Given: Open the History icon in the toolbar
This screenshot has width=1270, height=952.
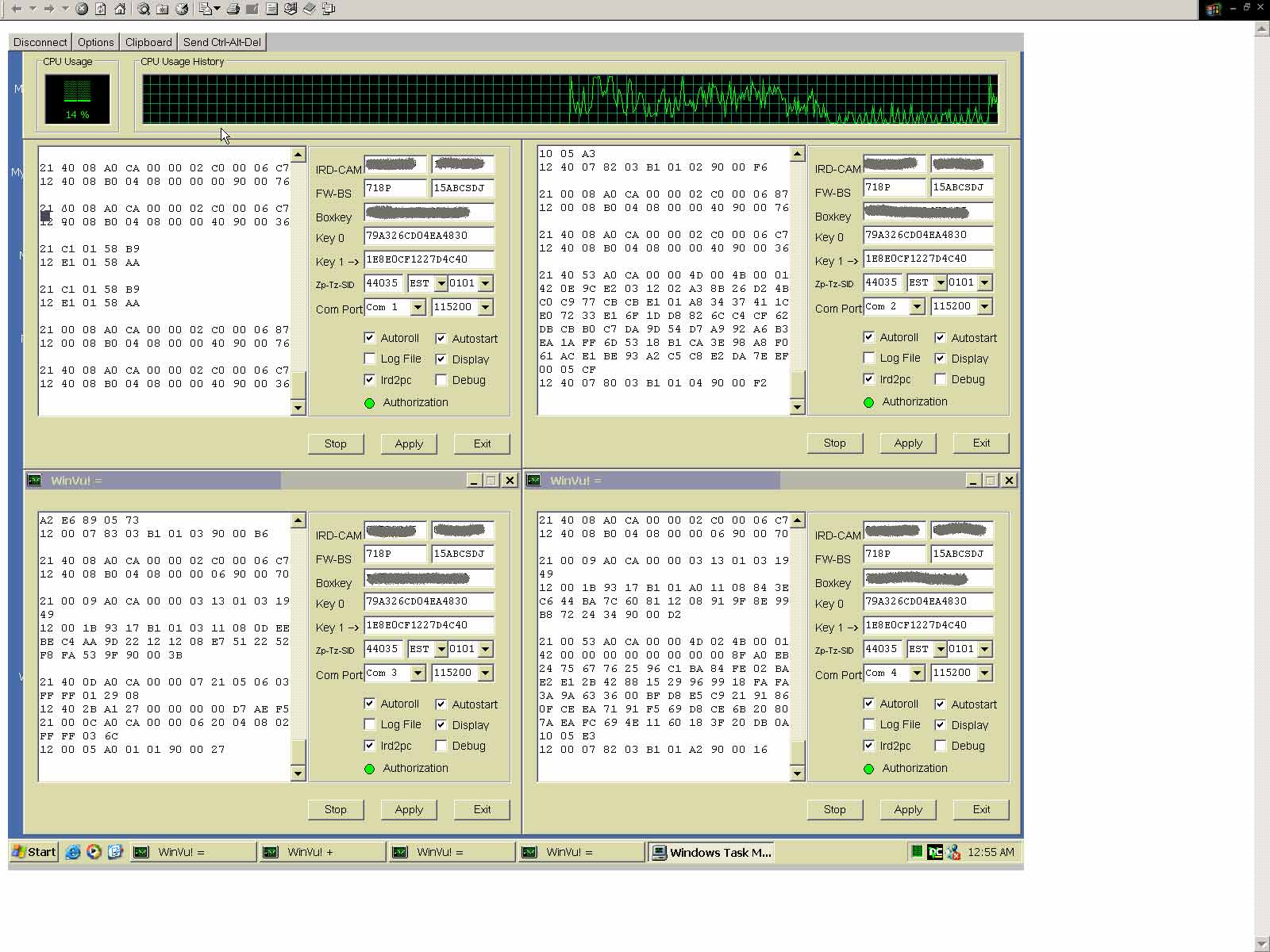Looking at the screenshot, I should (182, 9).
